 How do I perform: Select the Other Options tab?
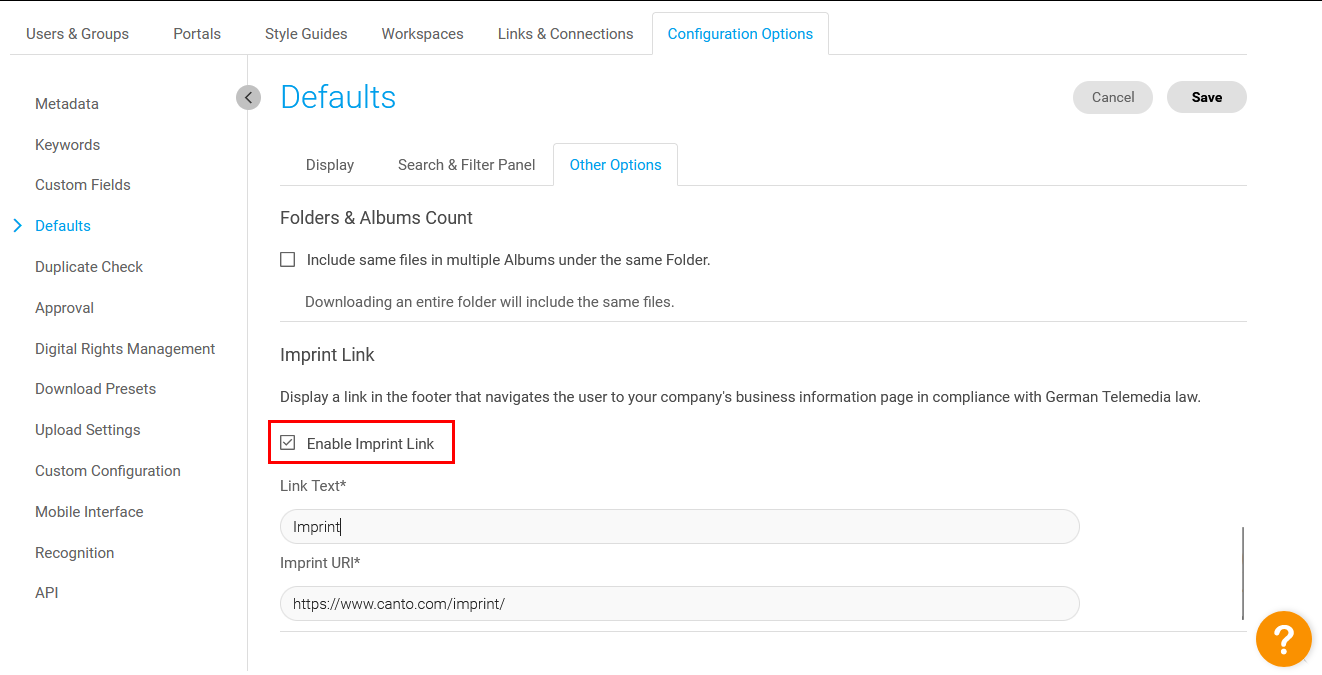tap(615, 164)
